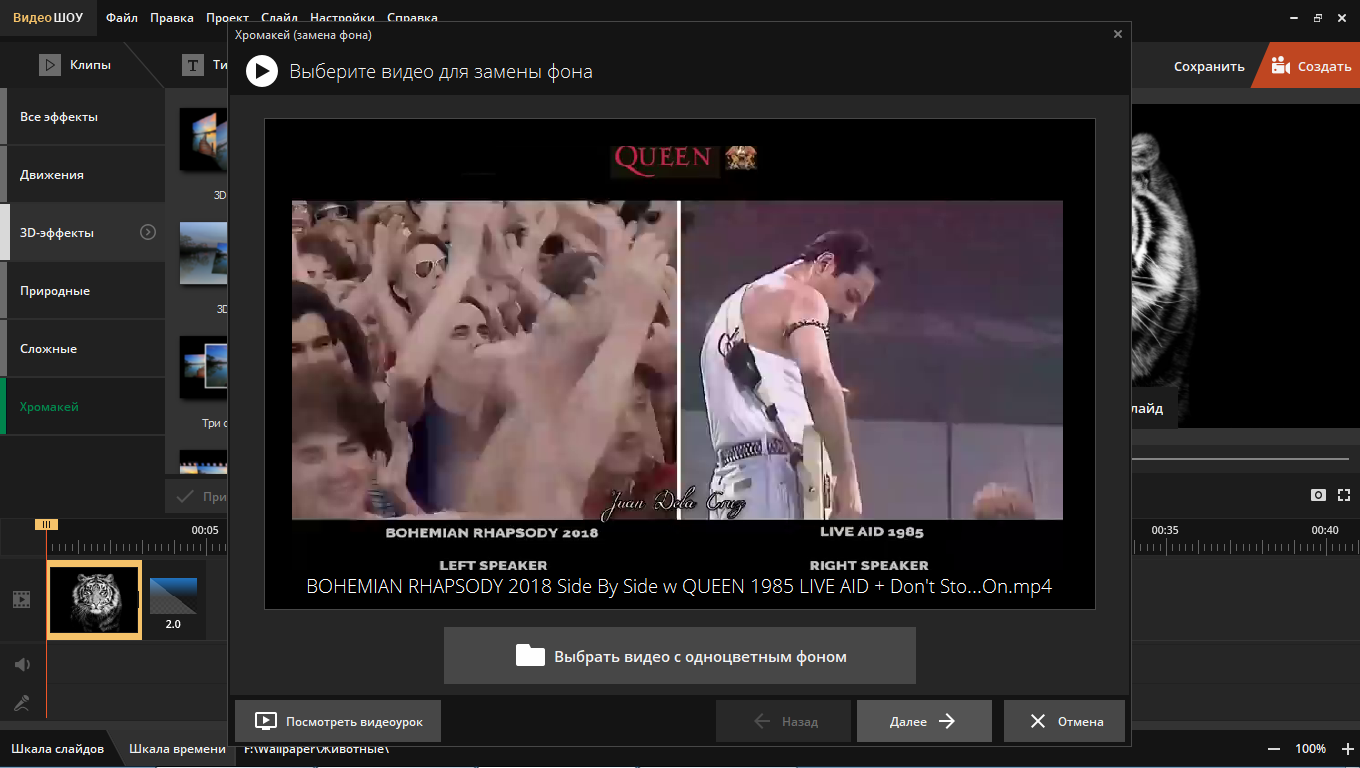Click the 00:40 mark on the time ruler

pos(1325,530)
